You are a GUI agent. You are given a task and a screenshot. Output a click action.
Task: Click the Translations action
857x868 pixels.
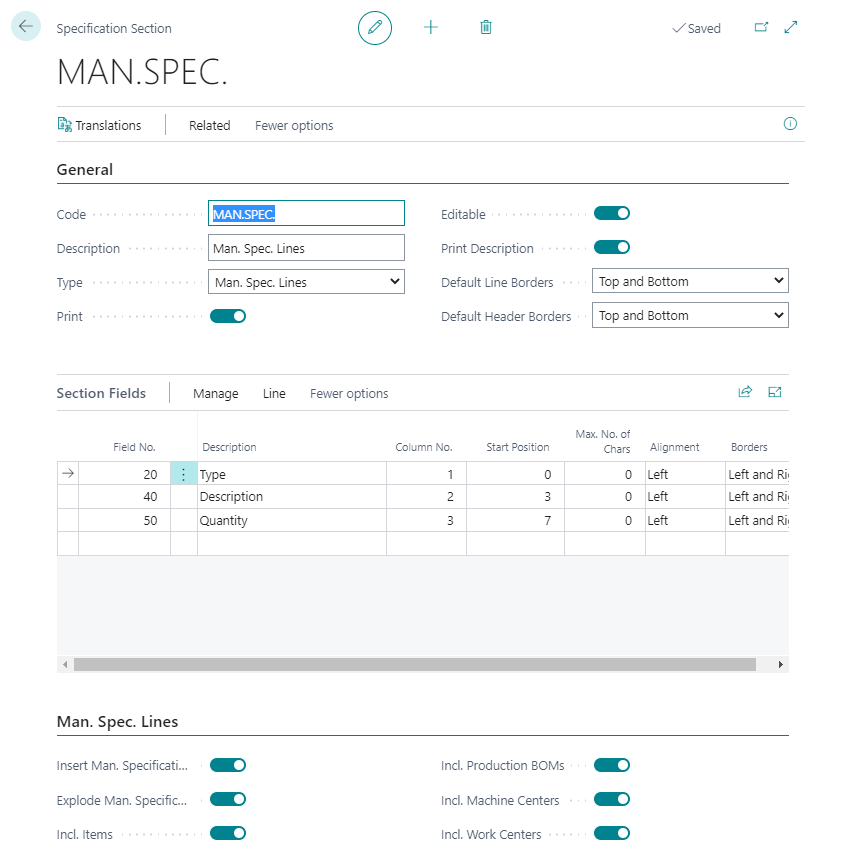tap(100, 126)
